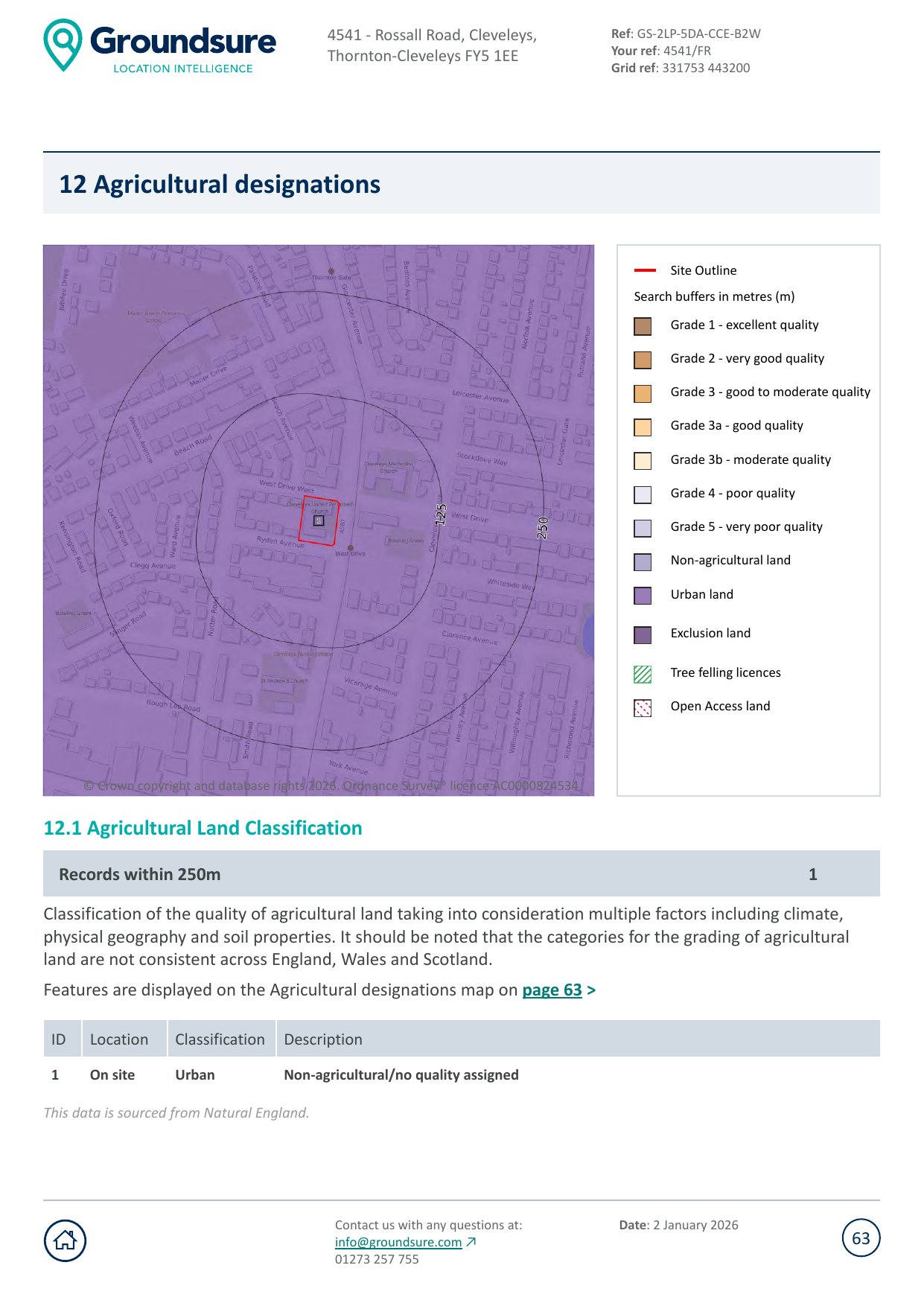Click the Records within 250m header row
The image size is (924, 1306).
coord(461,874)
